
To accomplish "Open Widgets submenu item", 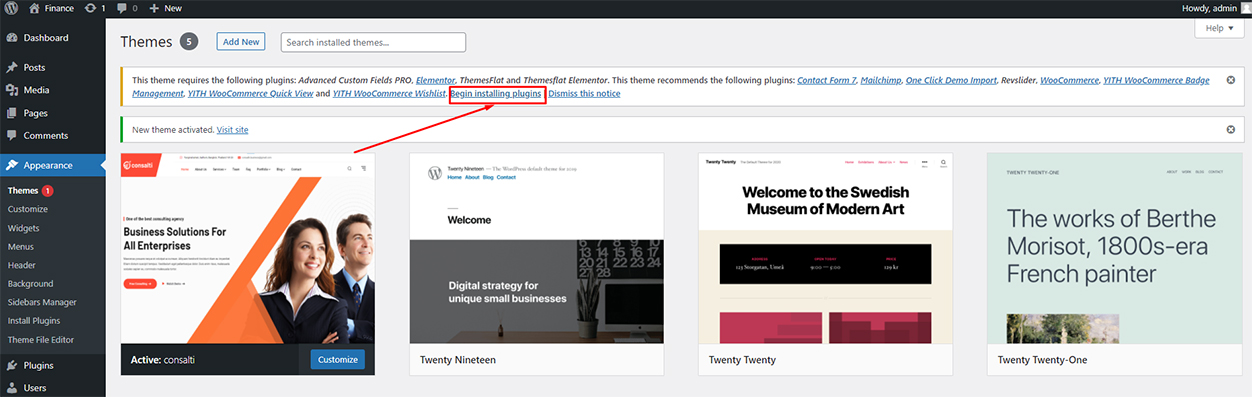I will click(x=24, y=228).
